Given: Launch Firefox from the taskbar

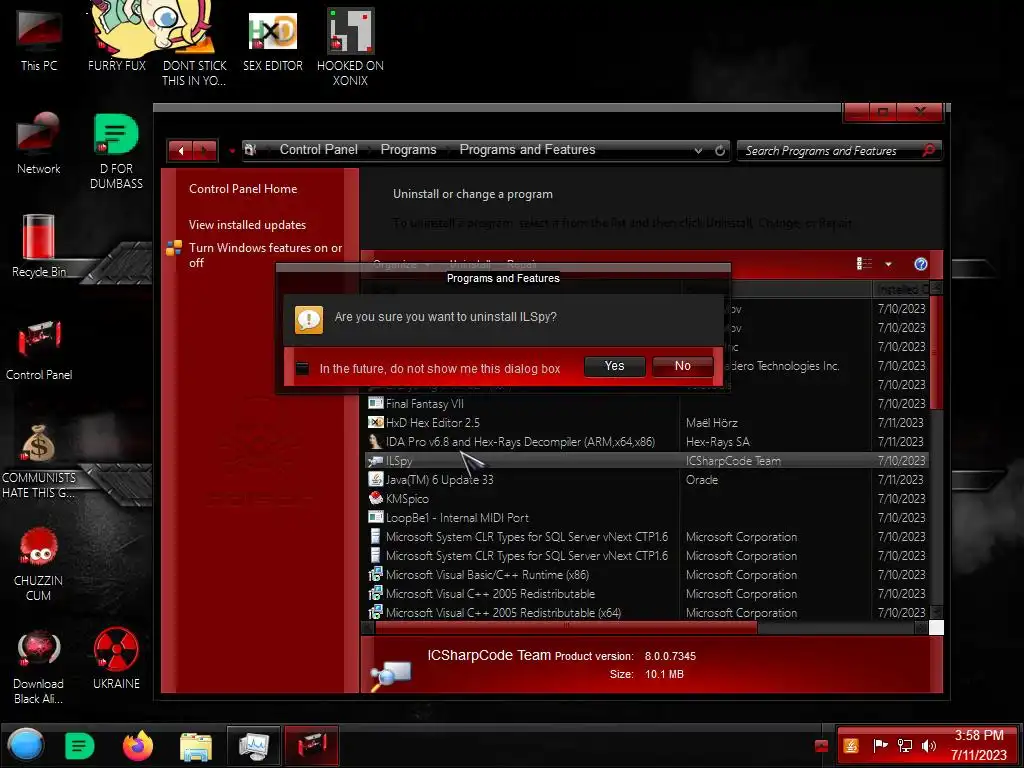Looking at the screenshot, I should point(138,746).
